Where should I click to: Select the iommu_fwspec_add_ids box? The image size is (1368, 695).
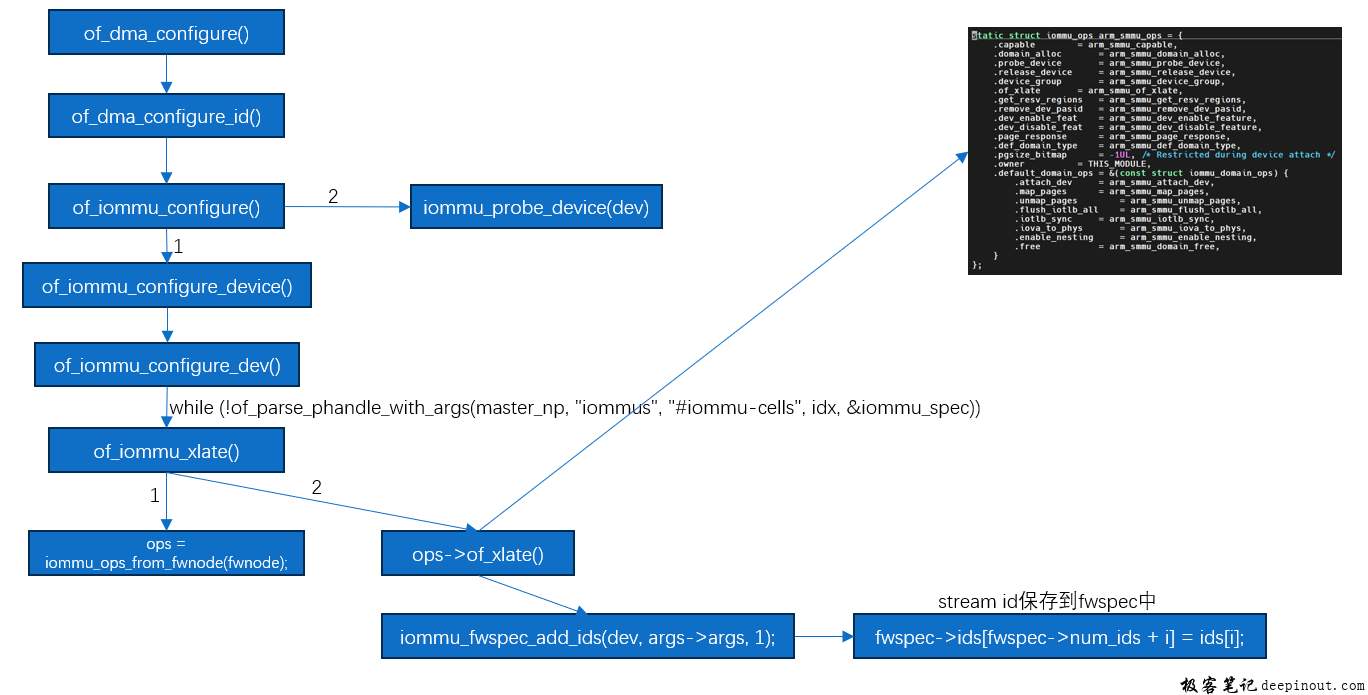(587, 637)
